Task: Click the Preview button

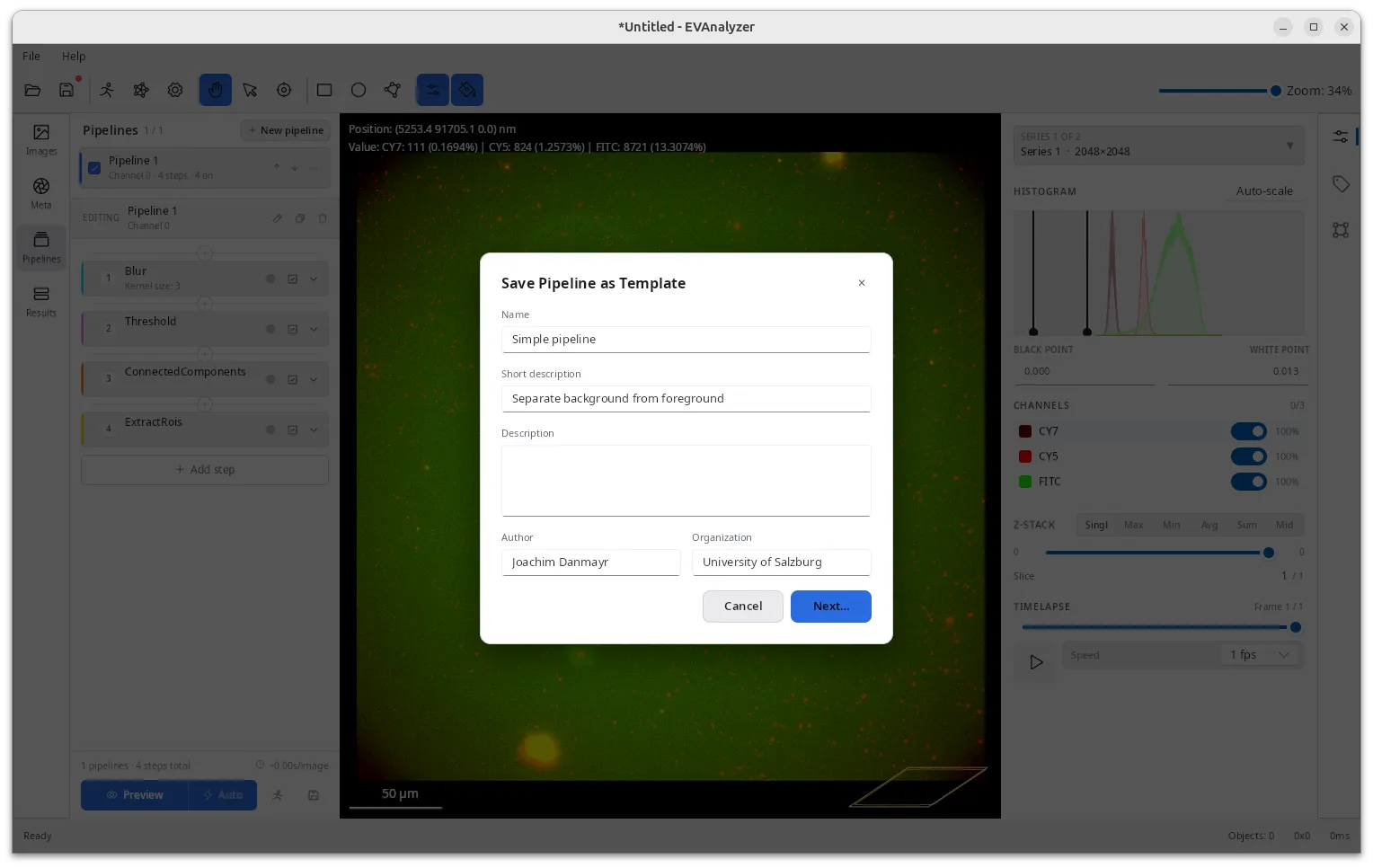Action: (x=135, y=795)
